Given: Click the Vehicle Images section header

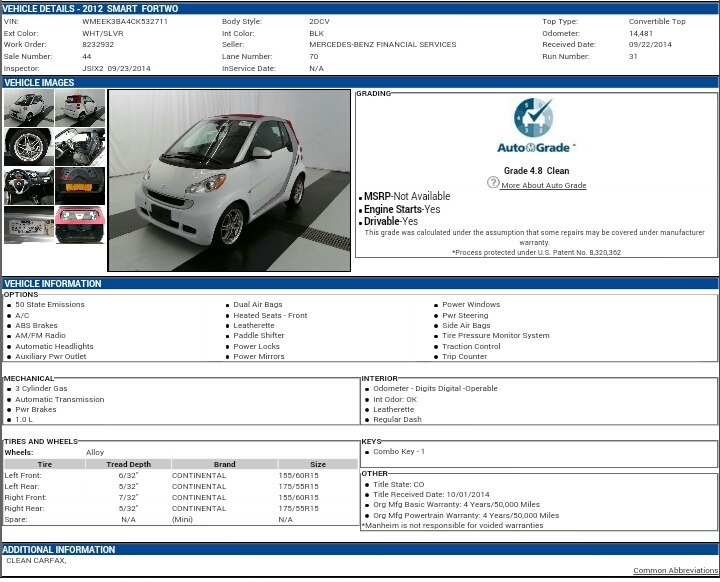Looking at the screenshot, I should (39, 83).
